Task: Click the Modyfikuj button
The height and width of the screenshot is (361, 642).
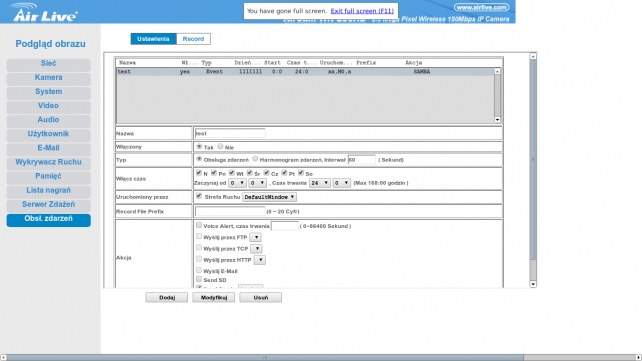Action: pyautogui.click(x=214, y=298)
